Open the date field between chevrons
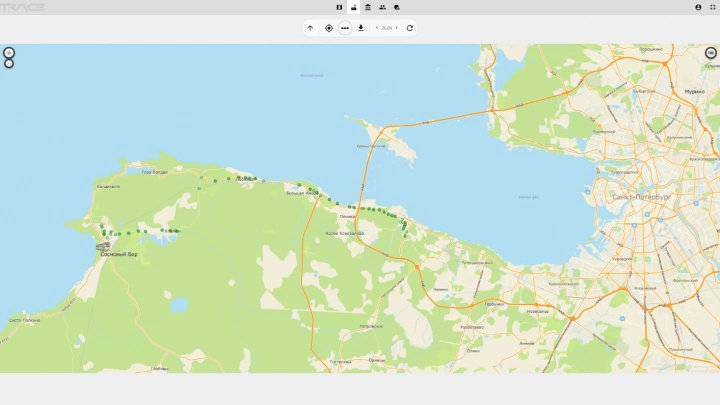The image size is (720, 405). tap(386, 28)
